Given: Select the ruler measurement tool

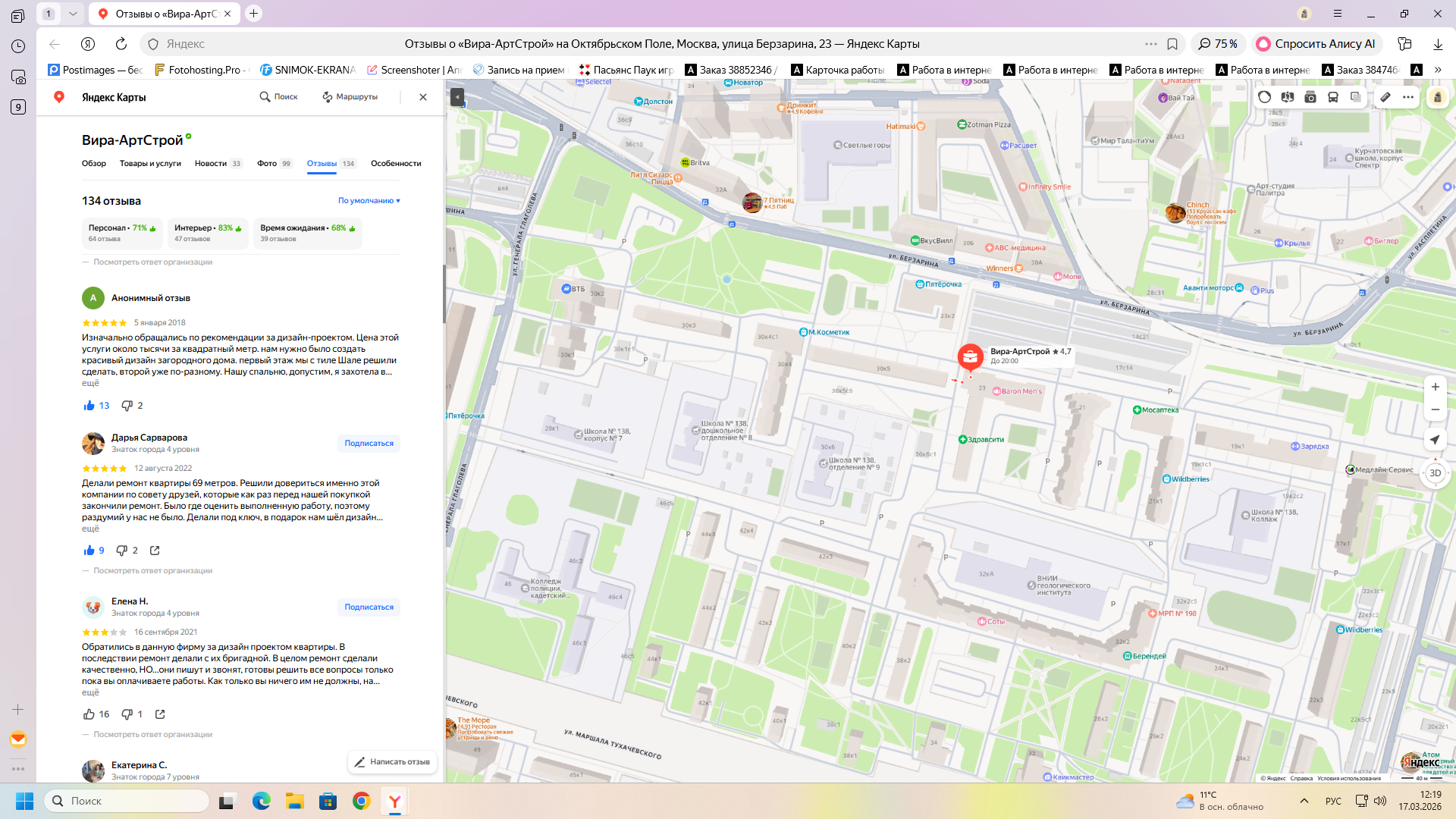Looking at the screenshot, I should click(1385, 97).
